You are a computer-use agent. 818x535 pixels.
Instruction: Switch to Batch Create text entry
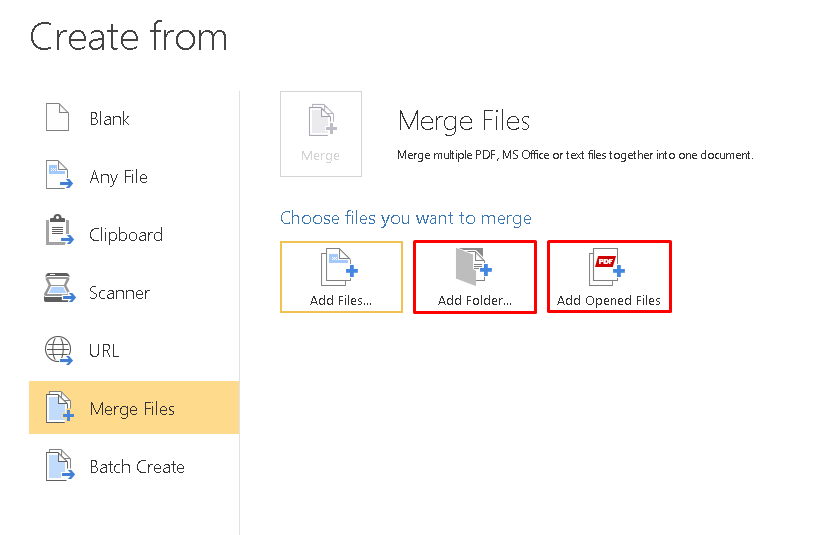pyautogui.click(x=137, y=467)
